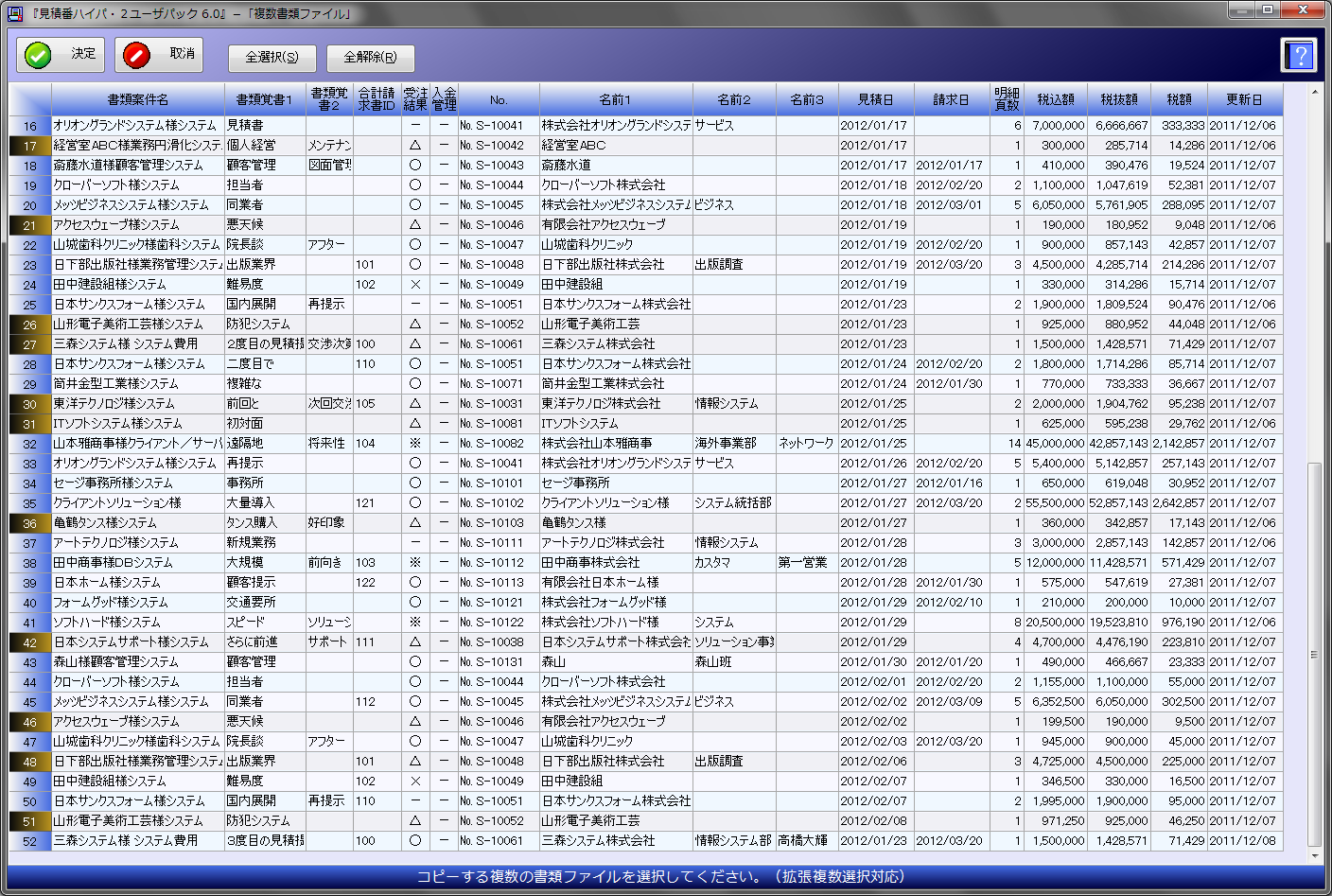Click the 税額 column header

pyautogui.click(x=1179, y=99)
